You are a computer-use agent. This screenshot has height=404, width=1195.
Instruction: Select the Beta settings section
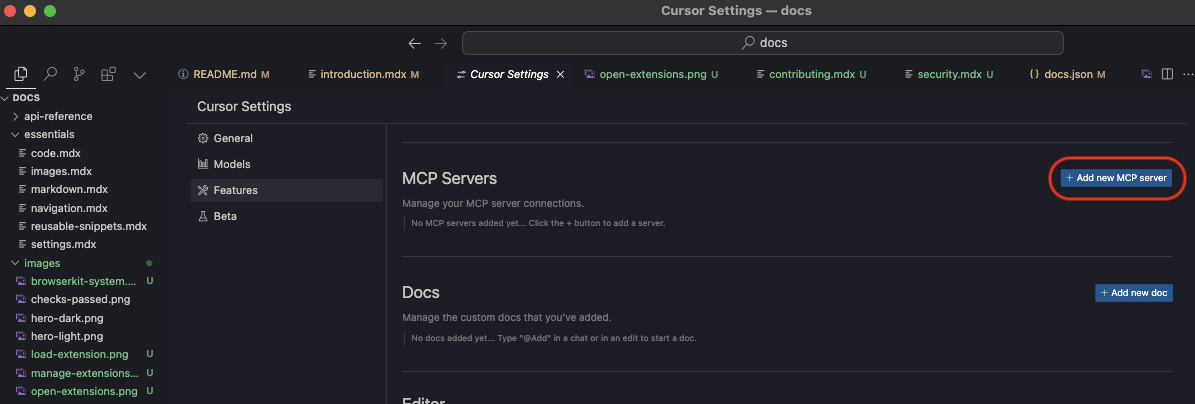287,216
